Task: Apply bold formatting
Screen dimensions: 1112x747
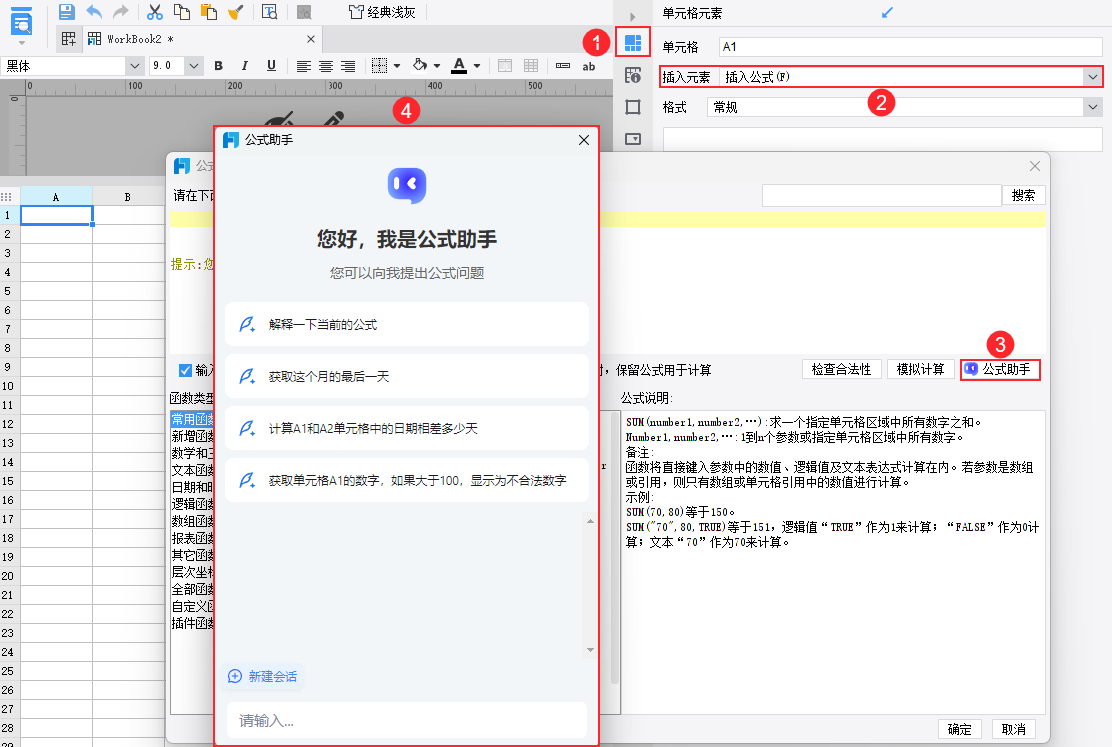Action: tap(218, 66)
